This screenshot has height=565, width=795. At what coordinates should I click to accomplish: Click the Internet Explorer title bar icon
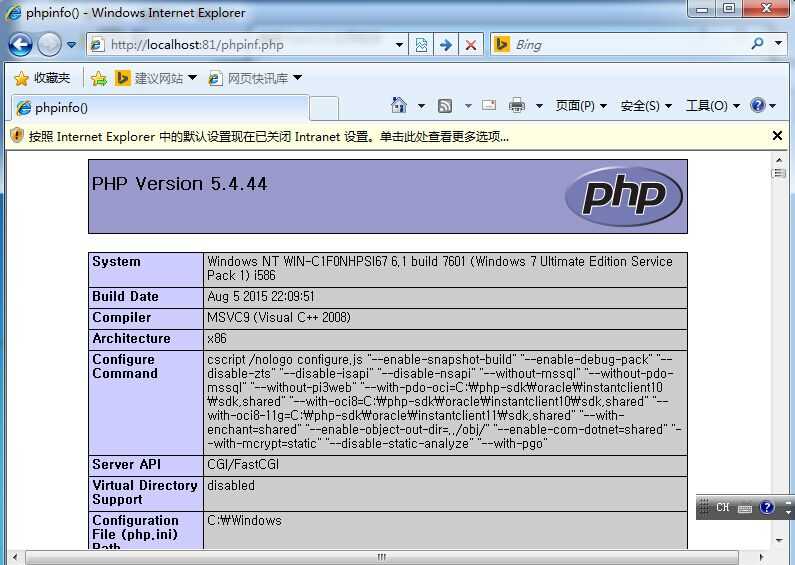(13, 12)
